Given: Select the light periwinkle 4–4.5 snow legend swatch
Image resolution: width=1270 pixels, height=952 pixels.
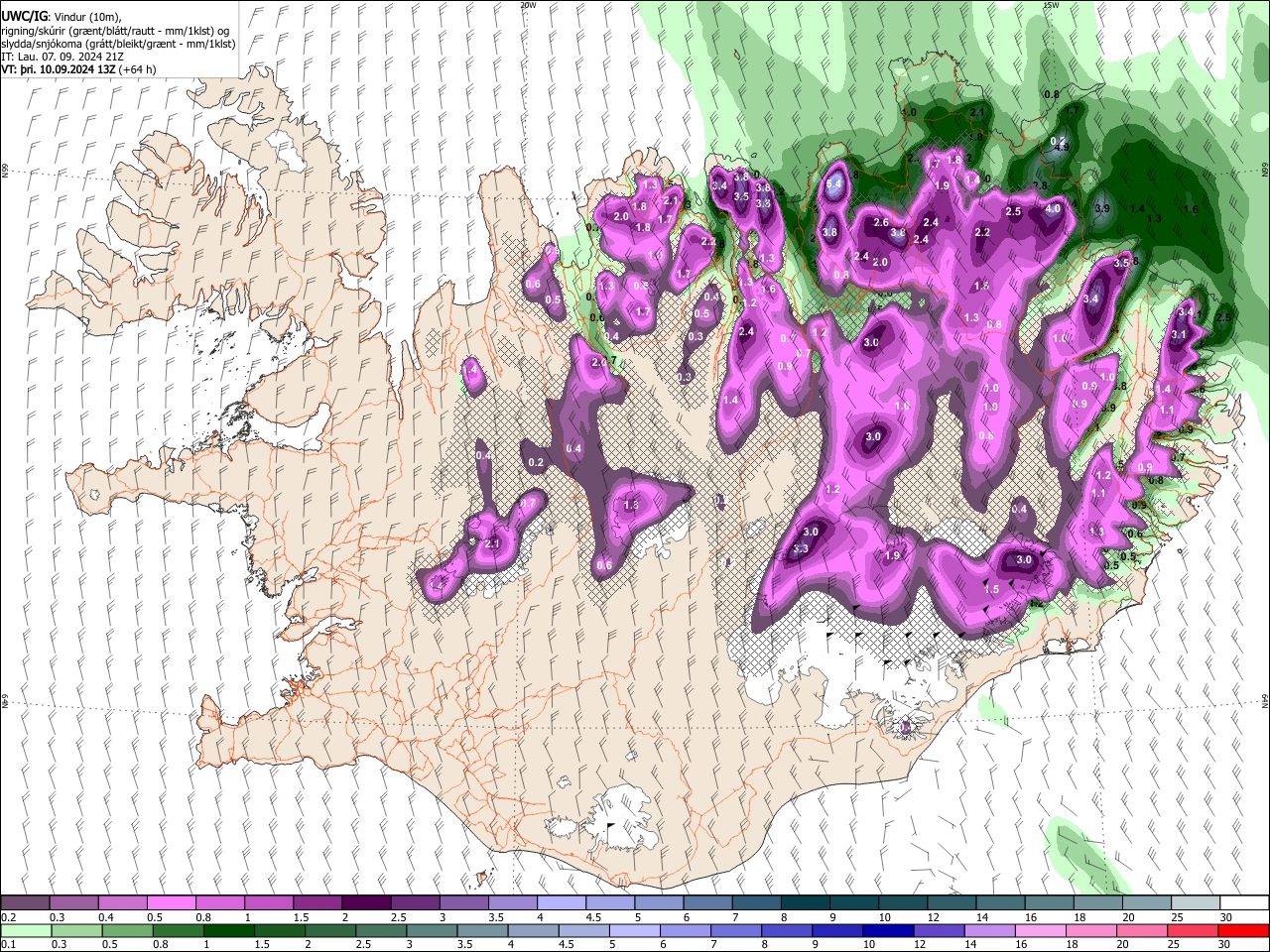Looking at the screenshot, I should point(561,902).
